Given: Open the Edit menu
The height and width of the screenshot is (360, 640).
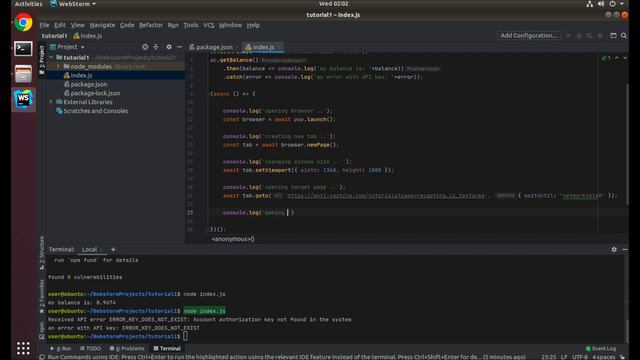Looking at the screenshot, I should (60, 25).
